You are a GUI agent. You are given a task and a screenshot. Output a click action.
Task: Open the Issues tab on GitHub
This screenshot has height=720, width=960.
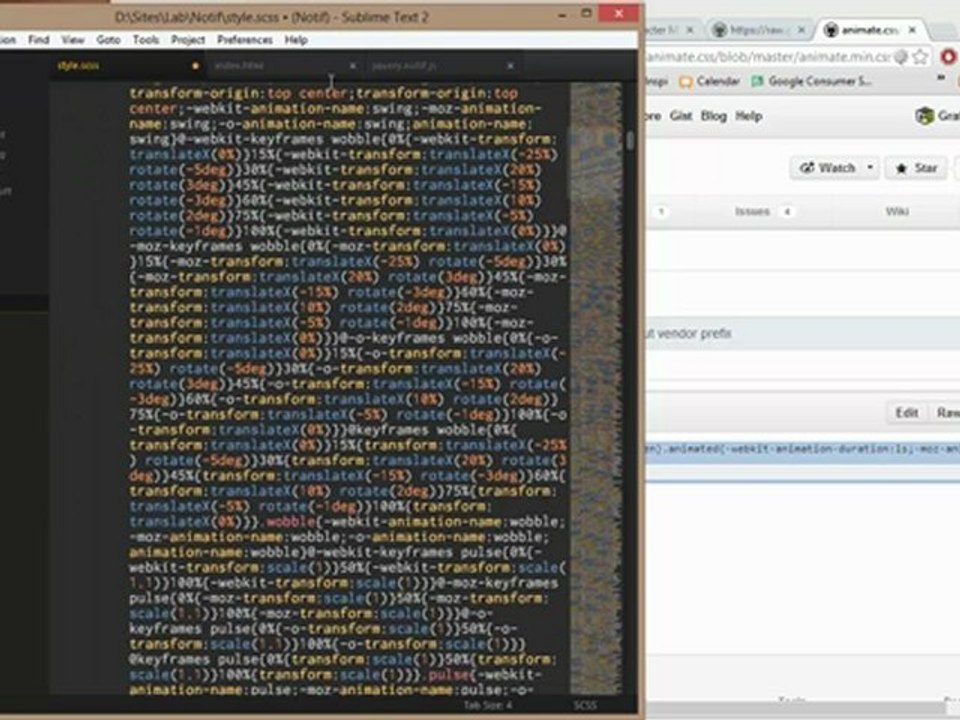763,211
